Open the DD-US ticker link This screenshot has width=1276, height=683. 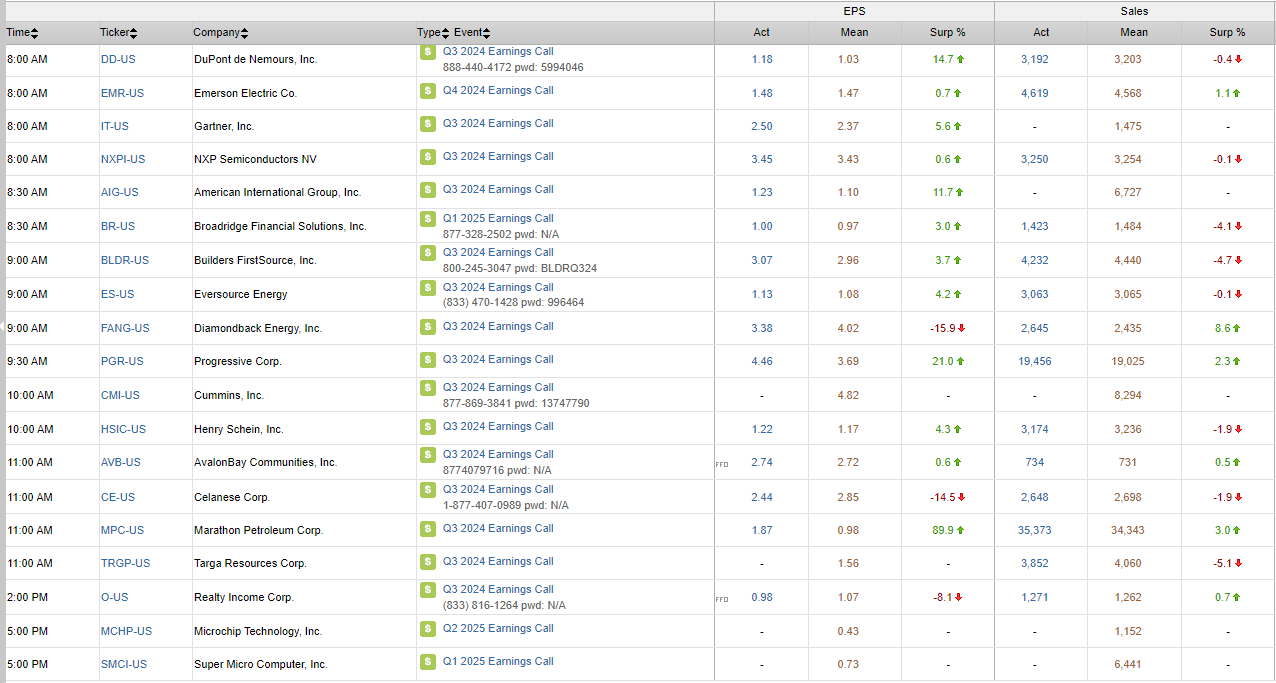coord(118,59)
